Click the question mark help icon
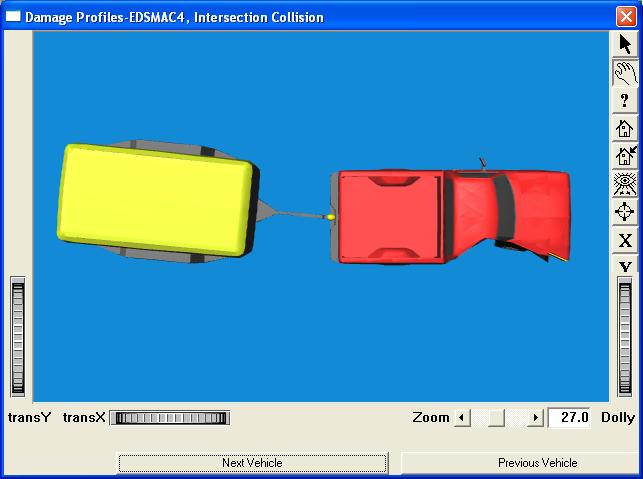 [625, 100]
